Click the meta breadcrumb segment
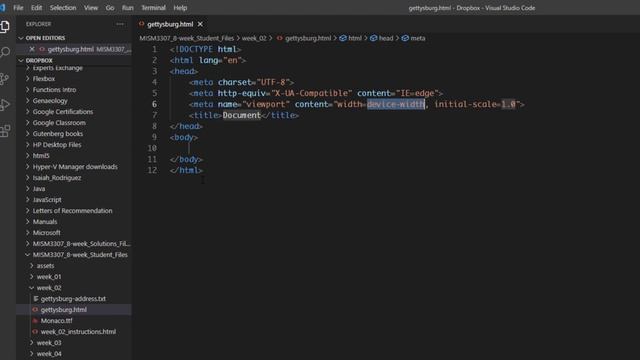The image size is (640, 360). click(418, 38)
